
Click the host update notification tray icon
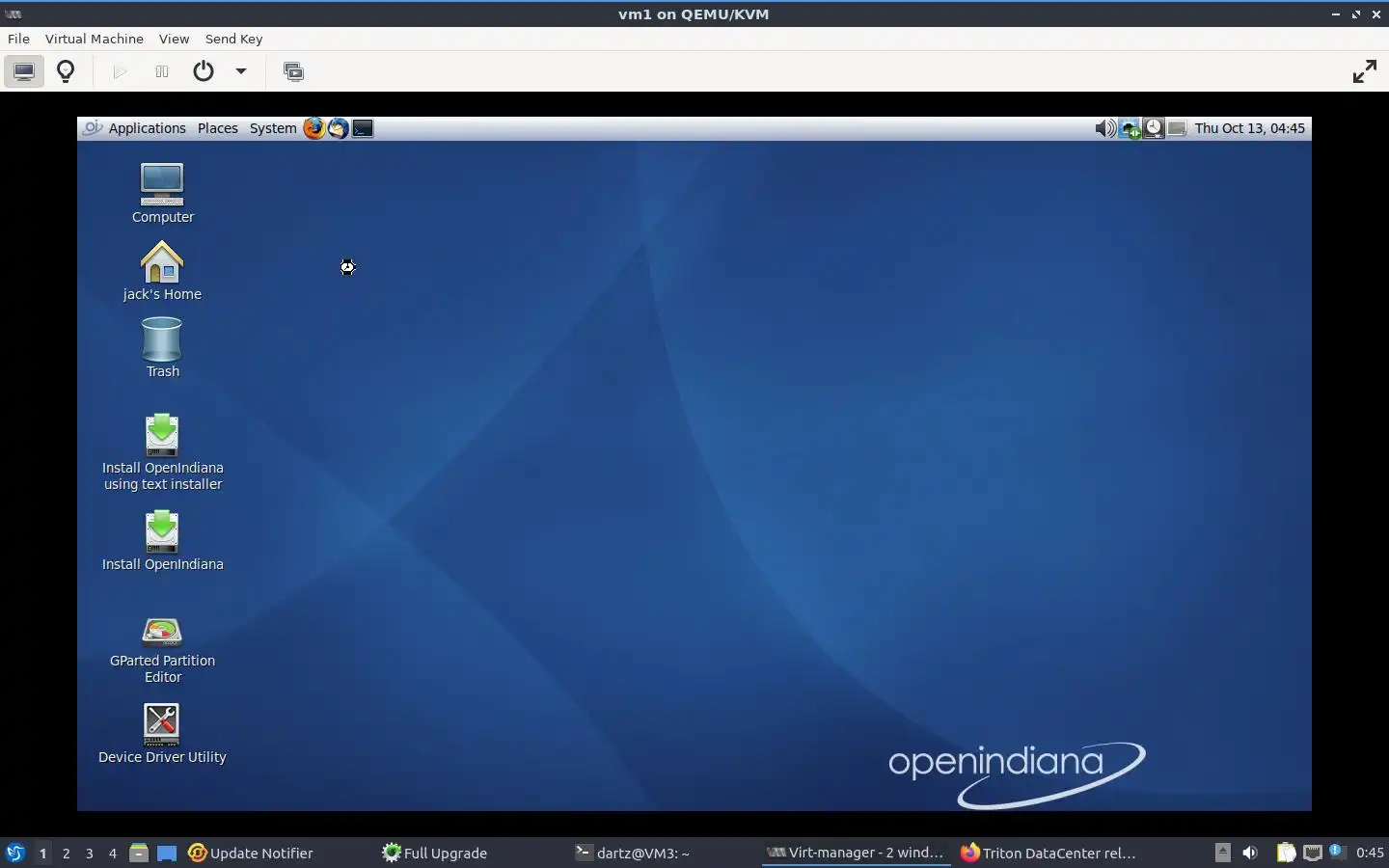1336,851
